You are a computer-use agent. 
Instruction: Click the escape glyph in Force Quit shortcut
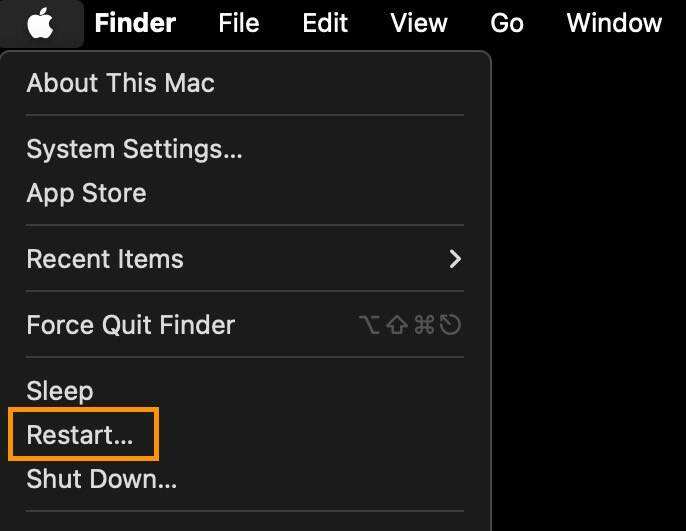tap(451, 325)
